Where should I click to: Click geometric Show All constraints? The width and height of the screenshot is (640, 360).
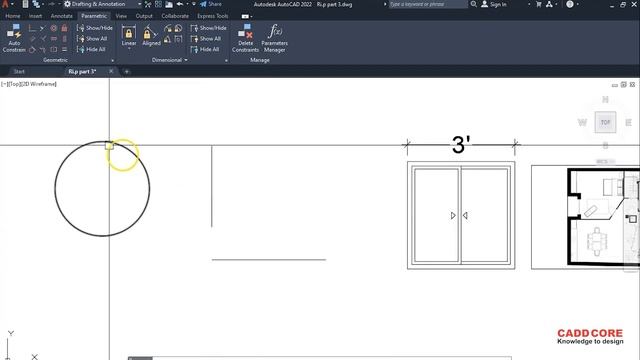click(x=92, y=39)
